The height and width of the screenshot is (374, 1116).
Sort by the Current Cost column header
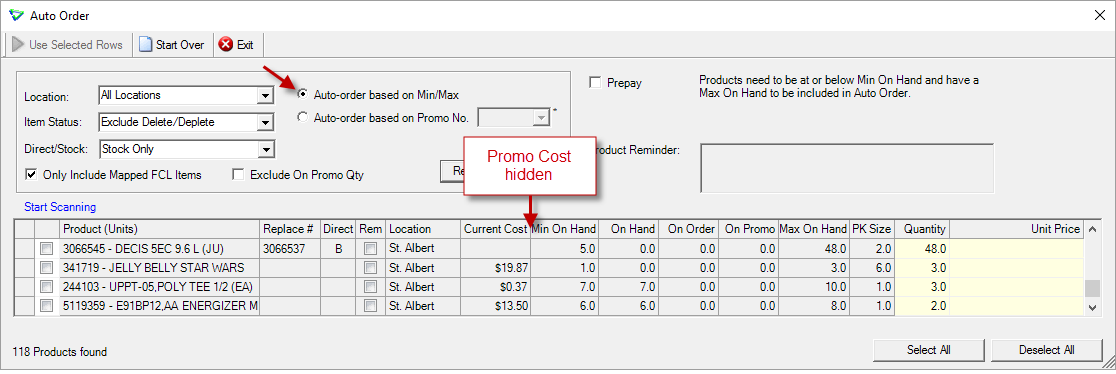point(495,229)
